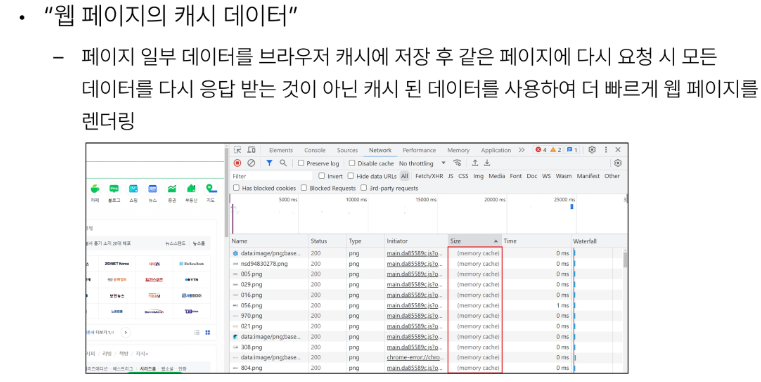The width and height of the screenshot is (761, 382).
Task: Check the Blocked Requests checkbox
Action: coord(304,188)
